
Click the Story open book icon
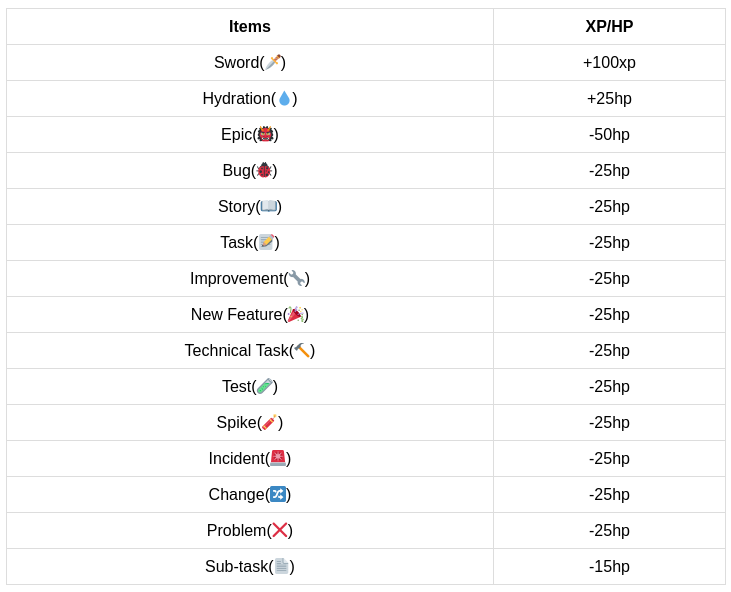(x=269, y=206)
